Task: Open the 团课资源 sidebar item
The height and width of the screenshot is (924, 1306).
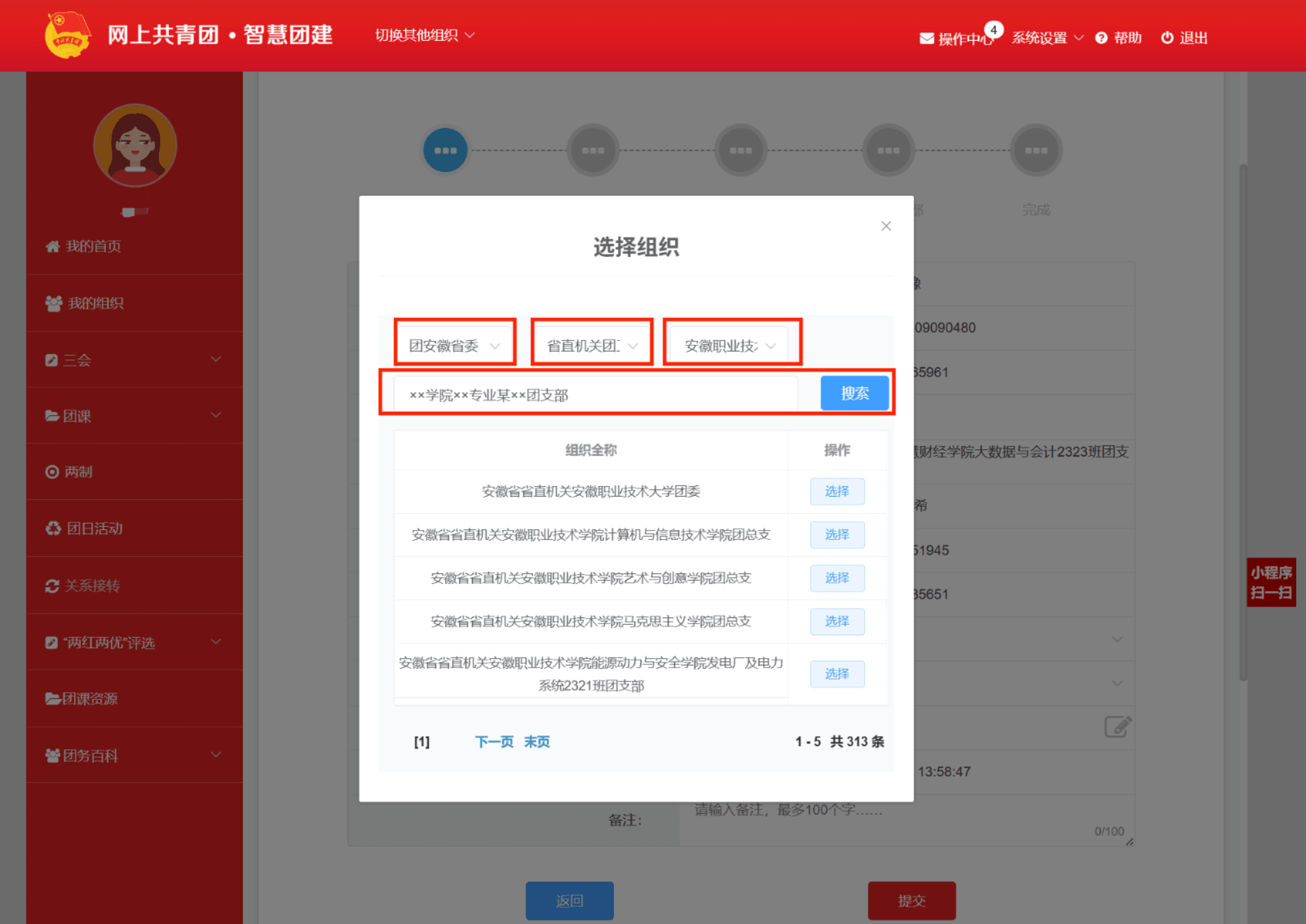Action: [90, 699]
